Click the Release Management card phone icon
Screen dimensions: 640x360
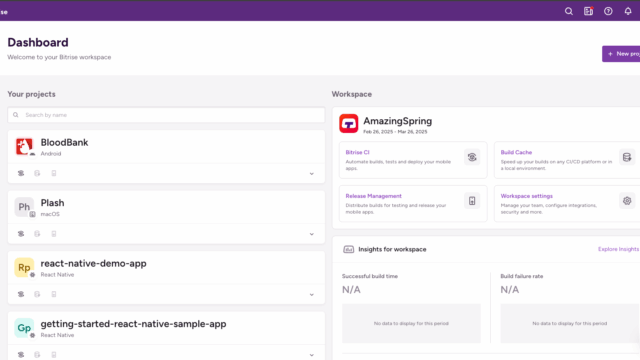coord(472,201)
